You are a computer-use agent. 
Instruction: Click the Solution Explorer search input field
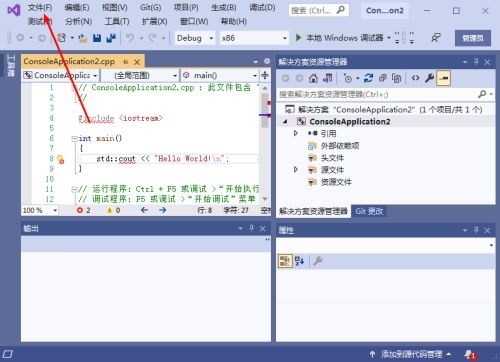coord(377,94)
